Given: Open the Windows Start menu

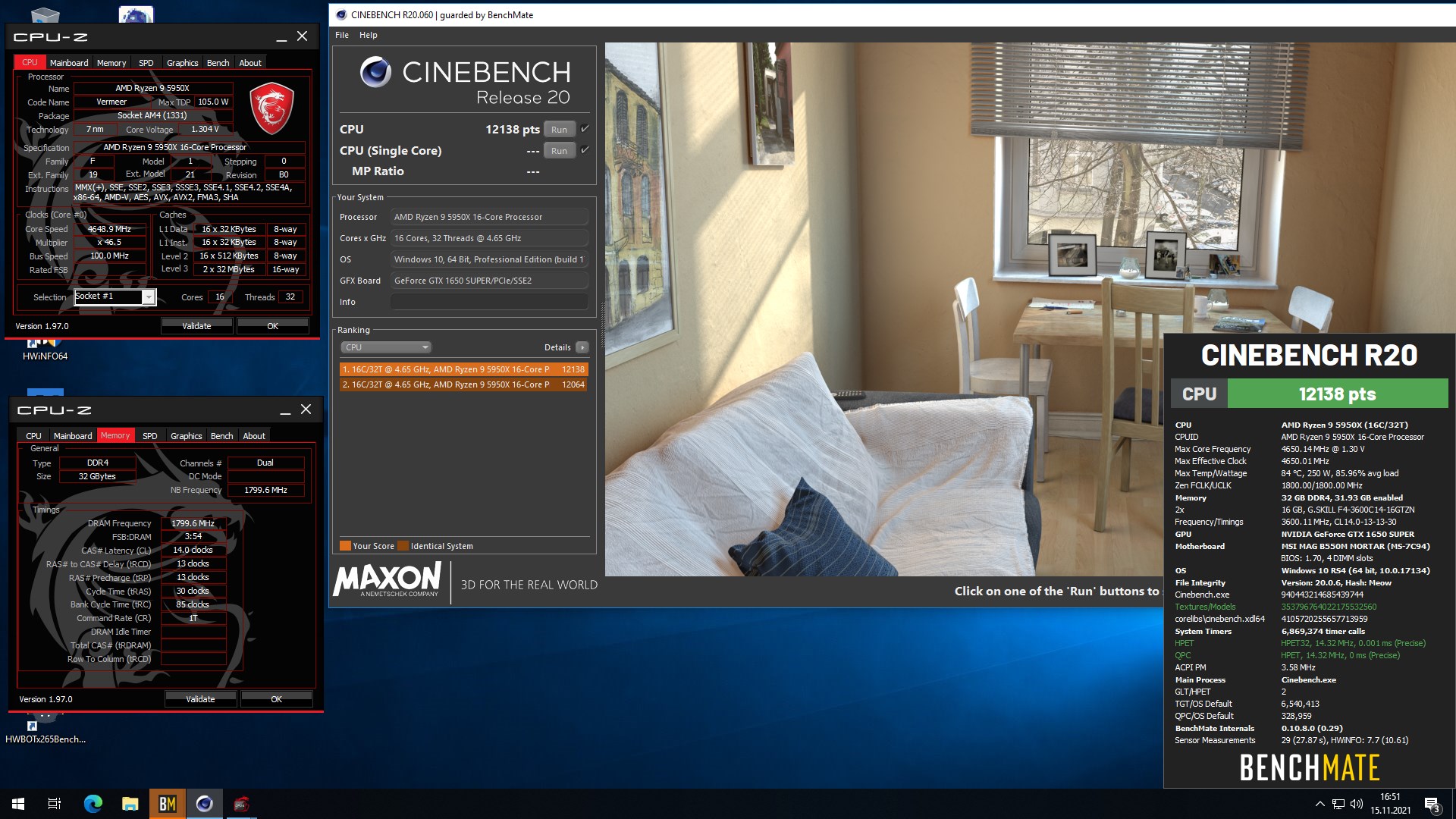Looking at the screenshot, I should [x=18, y=804].
